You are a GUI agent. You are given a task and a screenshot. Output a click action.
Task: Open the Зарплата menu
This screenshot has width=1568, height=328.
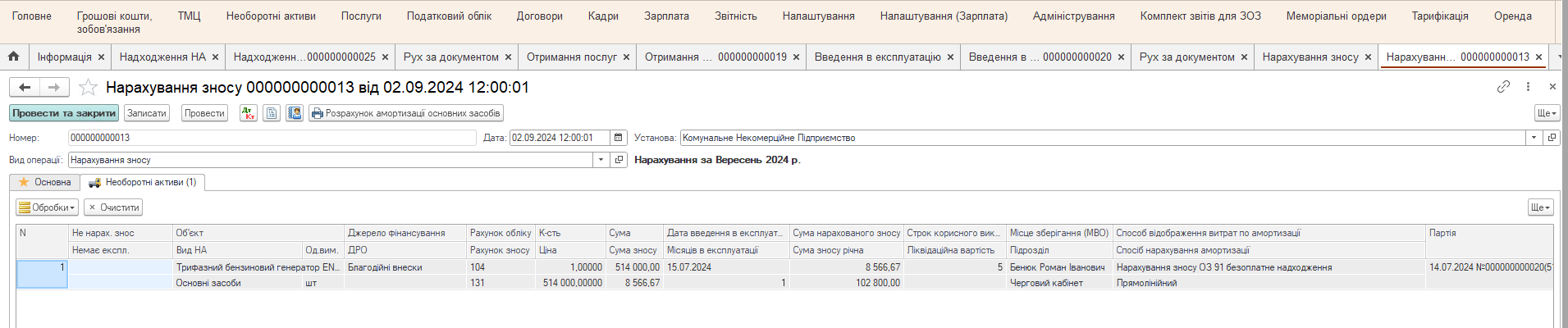pos(666,16)
